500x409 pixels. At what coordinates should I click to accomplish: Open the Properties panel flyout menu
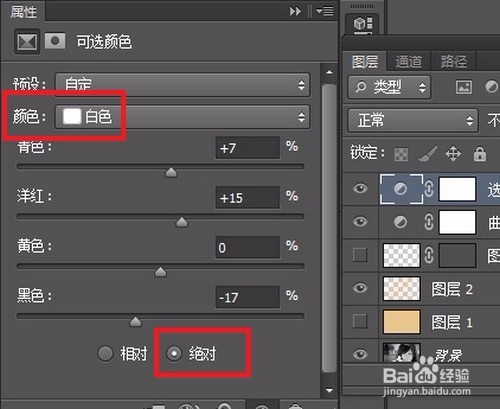coord(324,12)
